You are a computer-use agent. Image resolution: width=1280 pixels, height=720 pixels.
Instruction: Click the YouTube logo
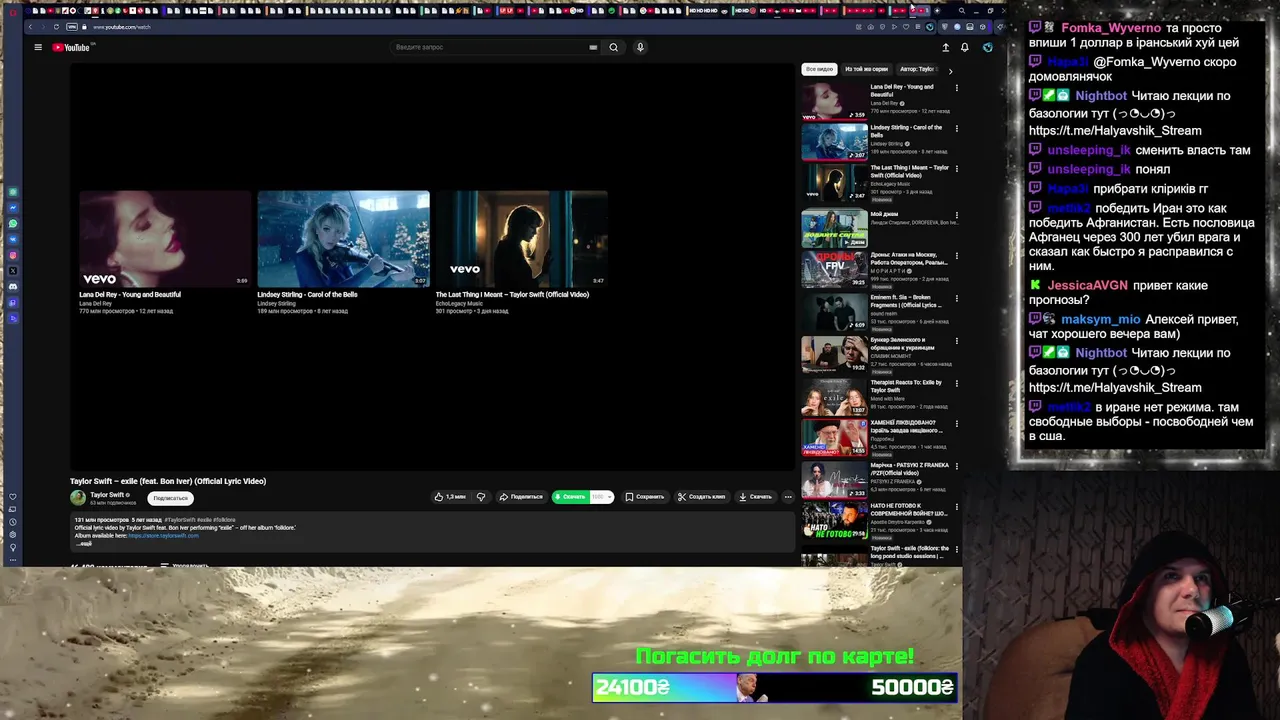(71, 47)
